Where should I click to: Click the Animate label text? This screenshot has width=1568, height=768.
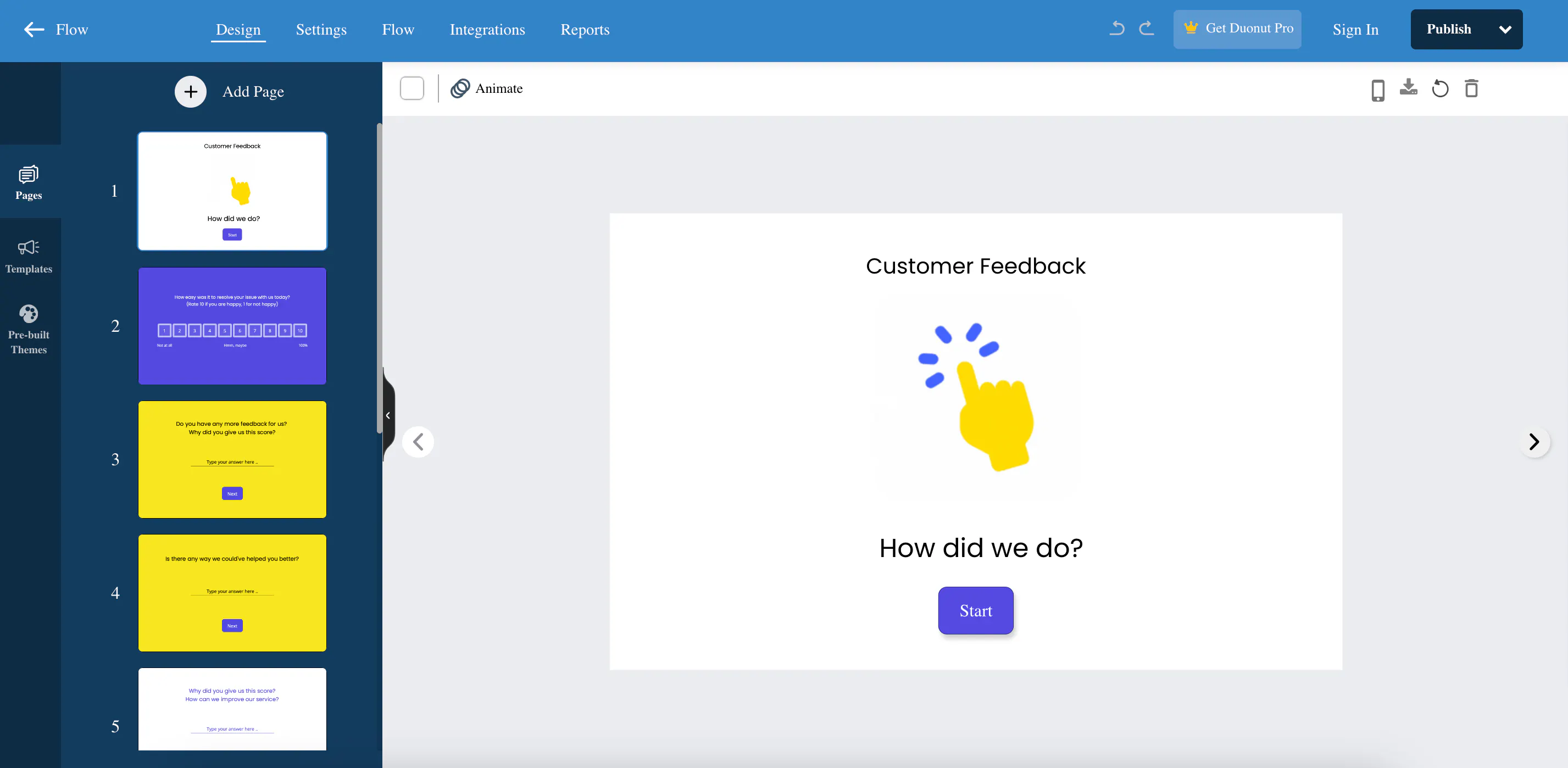[498, 88]
